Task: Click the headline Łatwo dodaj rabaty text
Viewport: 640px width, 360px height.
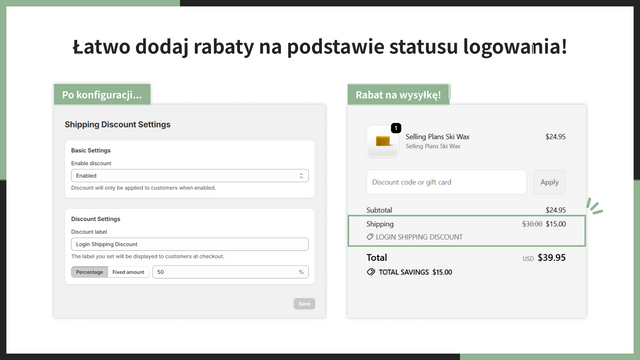Action: (320, 47)
